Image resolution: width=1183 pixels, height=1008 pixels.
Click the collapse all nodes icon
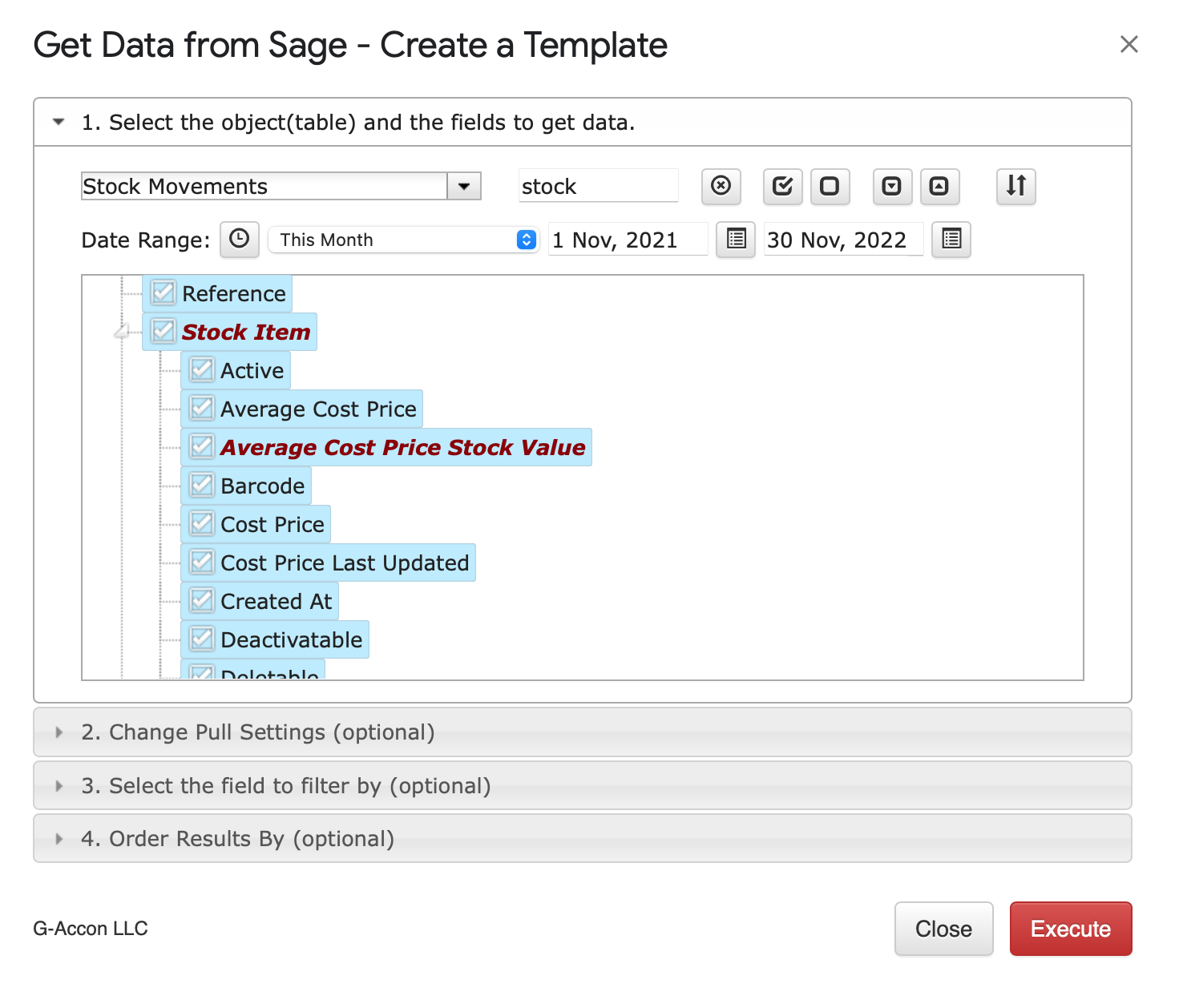tap(939, 187)
